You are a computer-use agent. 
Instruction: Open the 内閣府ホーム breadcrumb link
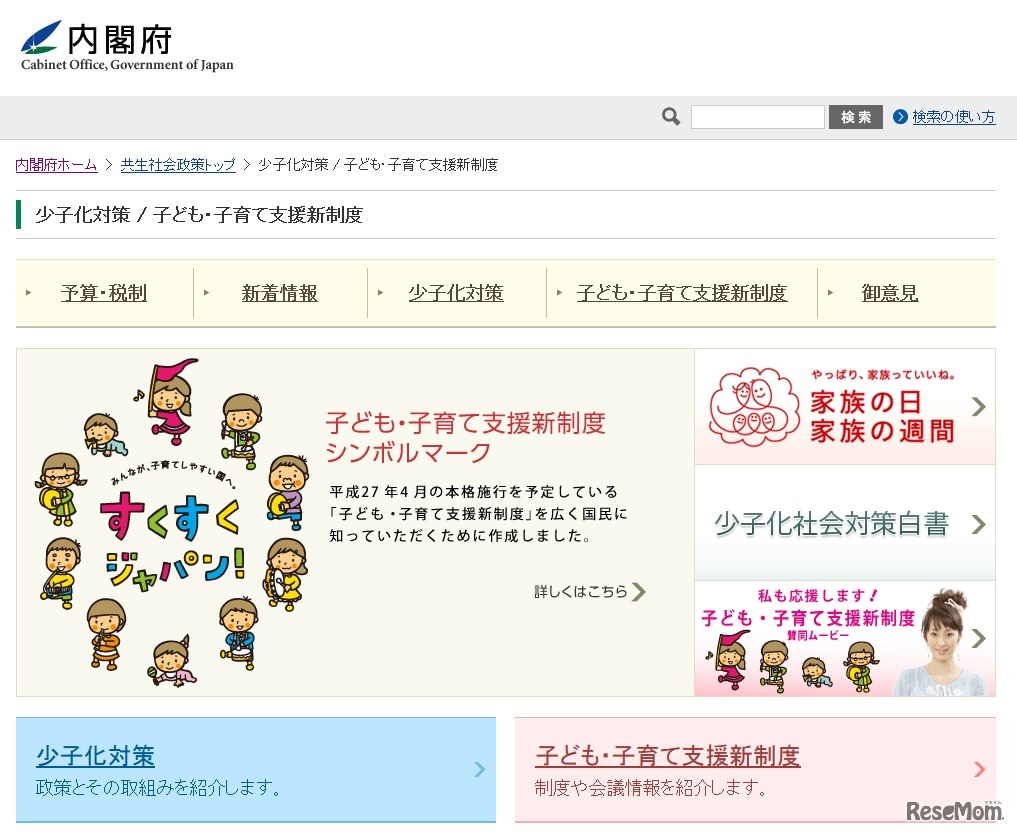pos(55,165)
